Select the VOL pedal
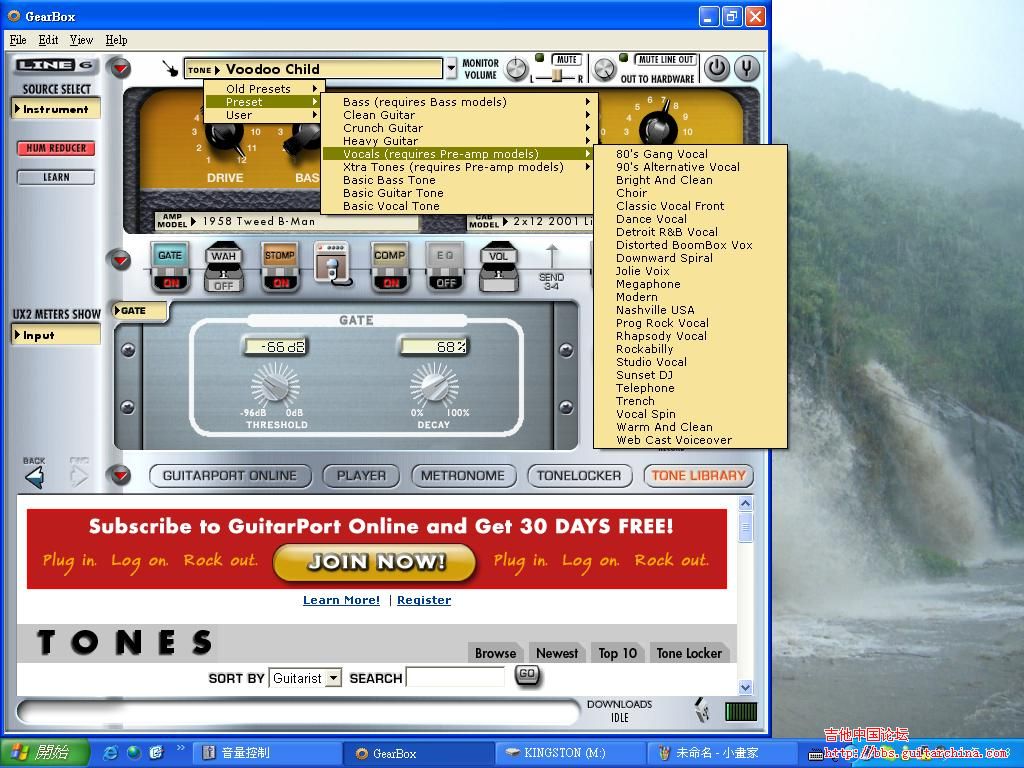 click(x=498, y=266)
